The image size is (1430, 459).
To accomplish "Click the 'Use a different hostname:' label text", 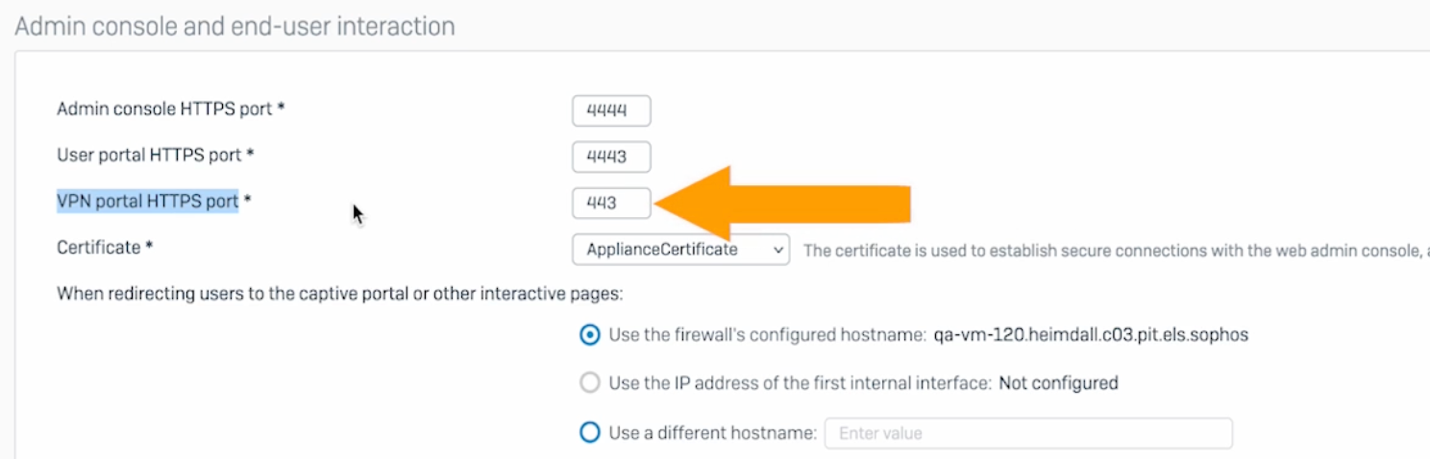I will coord(713,433).
